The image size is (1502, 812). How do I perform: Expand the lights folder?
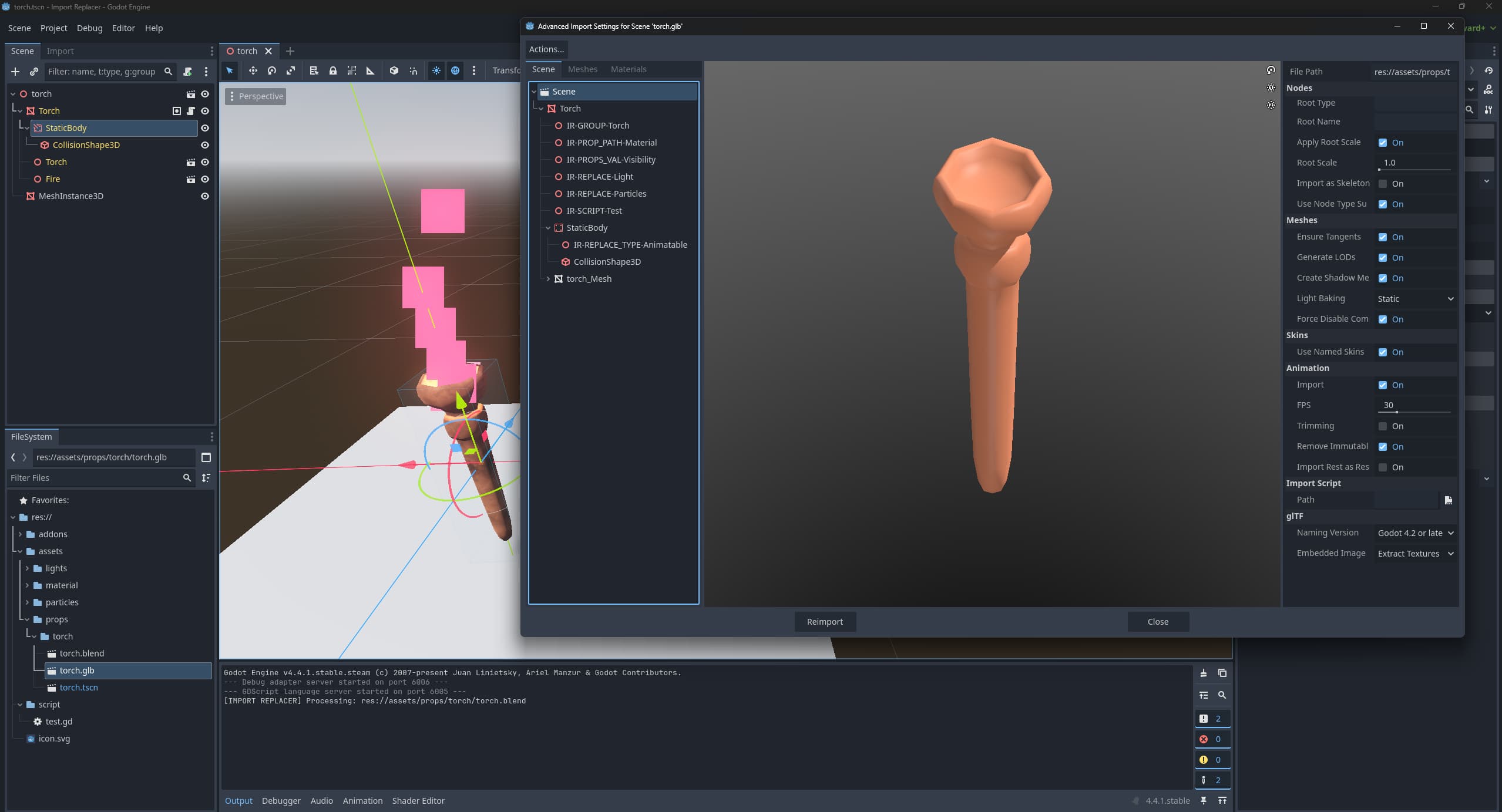pyautogui.click(x=27, y=568)
